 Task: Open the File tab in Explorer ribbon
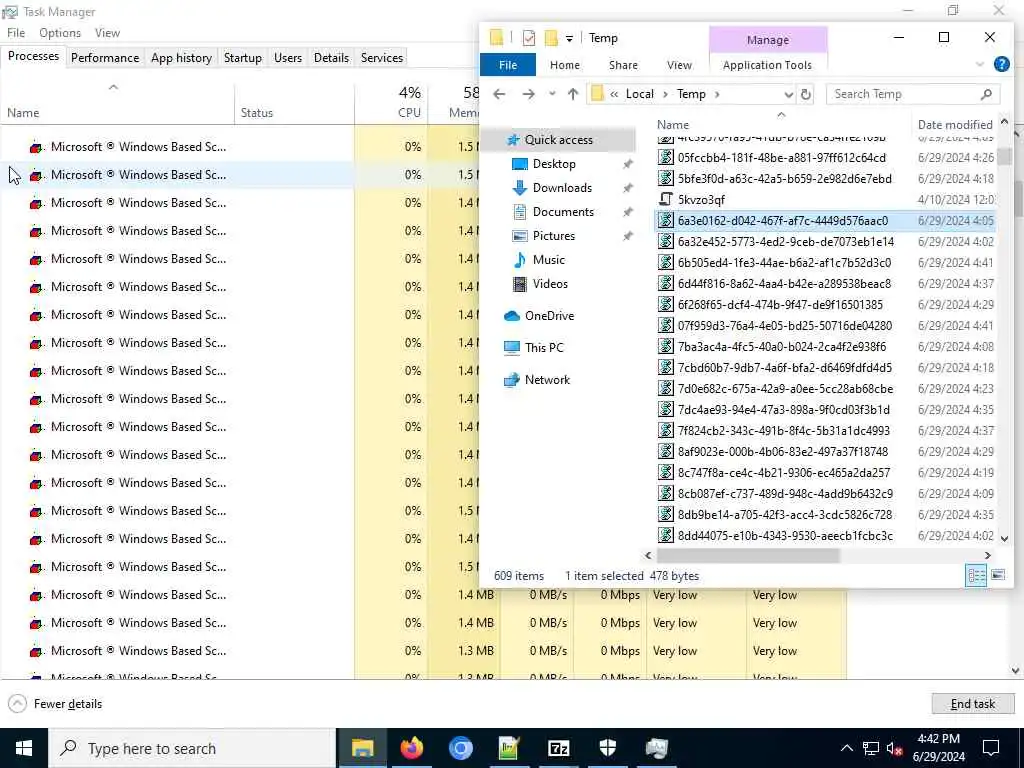coord(507,65)
